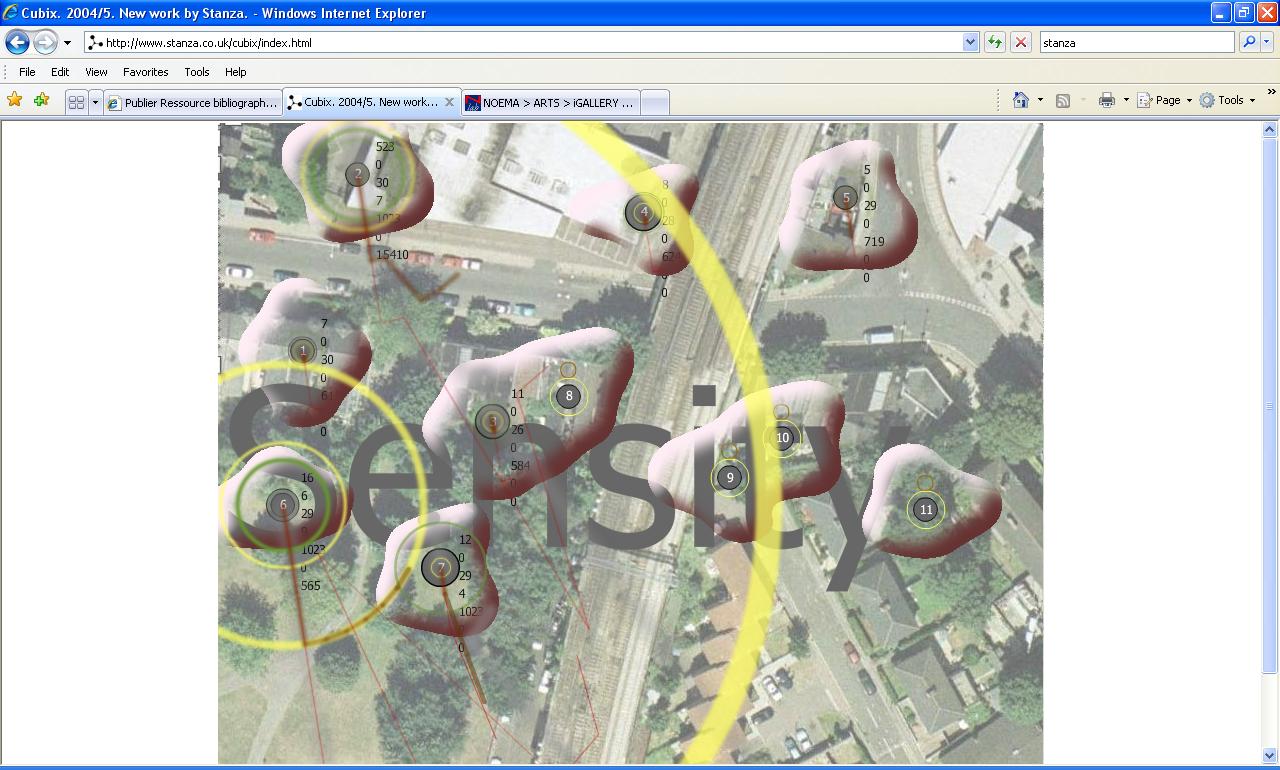This screenshot has height=770, width=1280.
Task: Close the Cubix tab
Action: pyautogui.click(x=449, y=102)
